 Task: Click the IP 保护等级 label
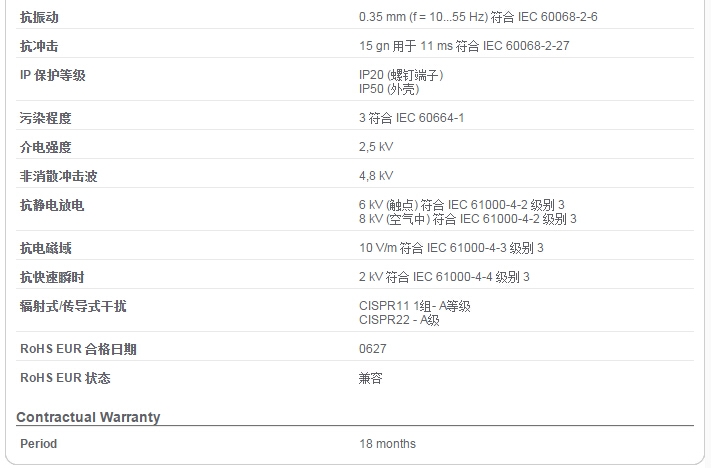click(x=53, y=75)
